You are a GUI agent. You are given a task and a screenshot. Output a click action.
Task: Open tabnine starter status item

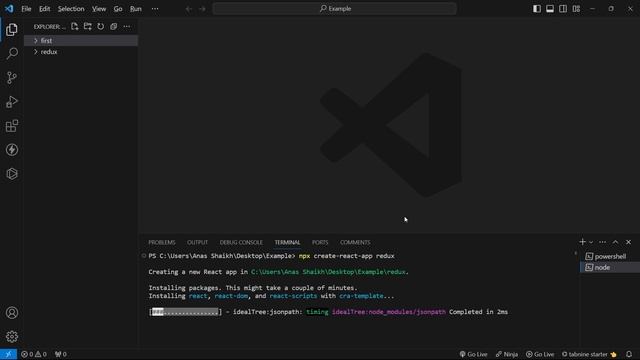tap(589, 354)
